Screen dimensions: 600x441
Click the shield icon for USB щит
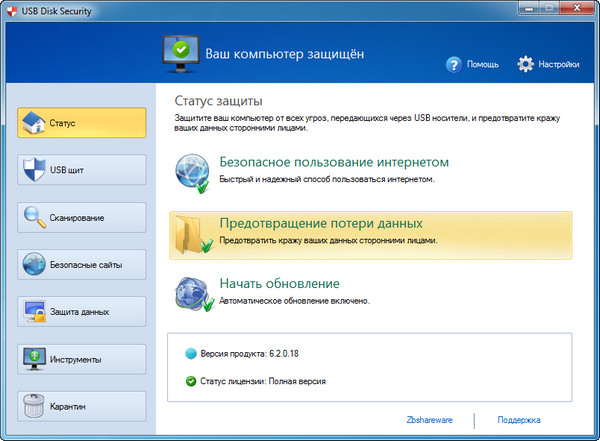click(33, 170)
